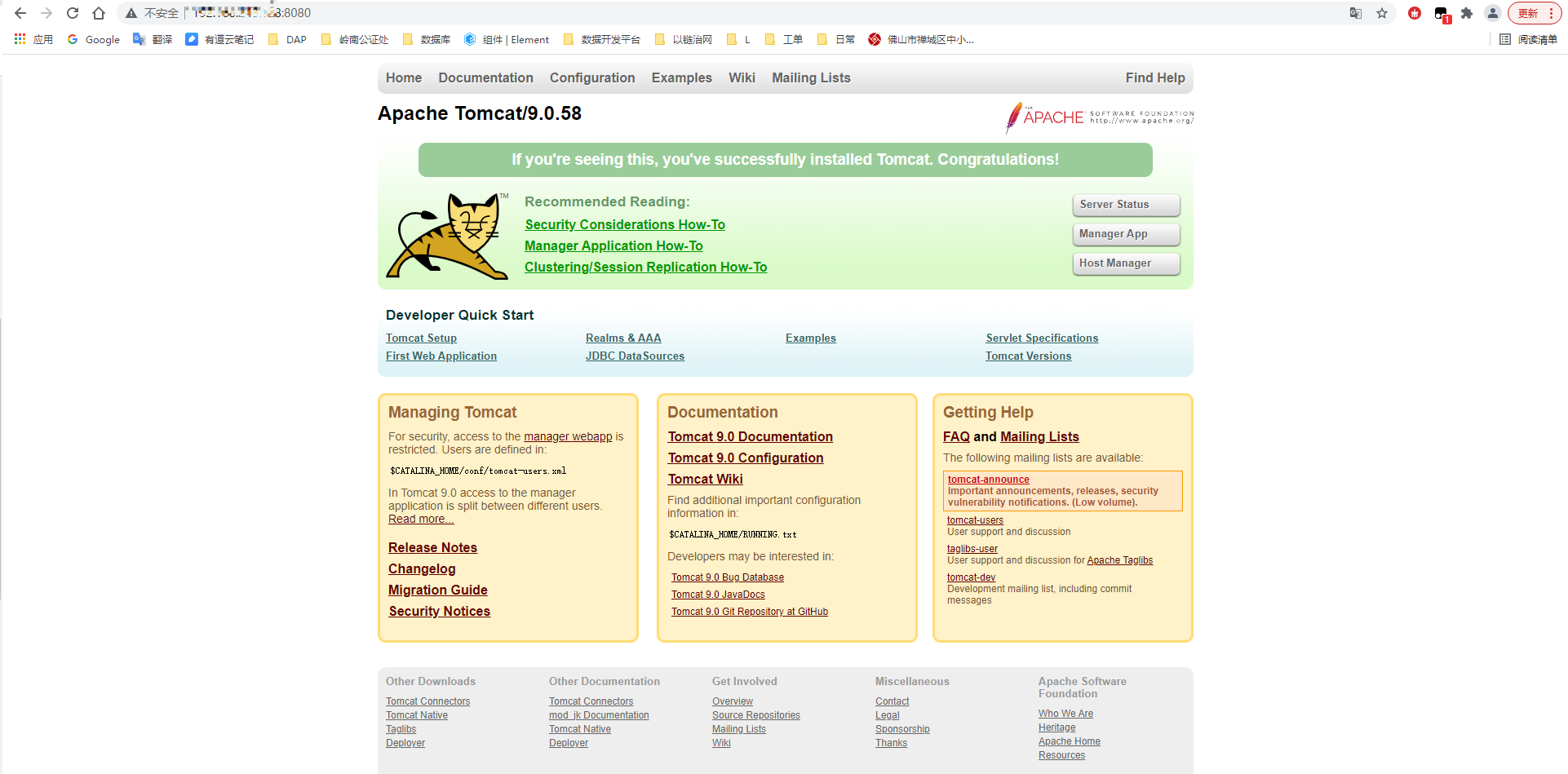Click the browser forward arrow
The width and height of the screenshot is (1568, 774).
(x=47, y=13)
